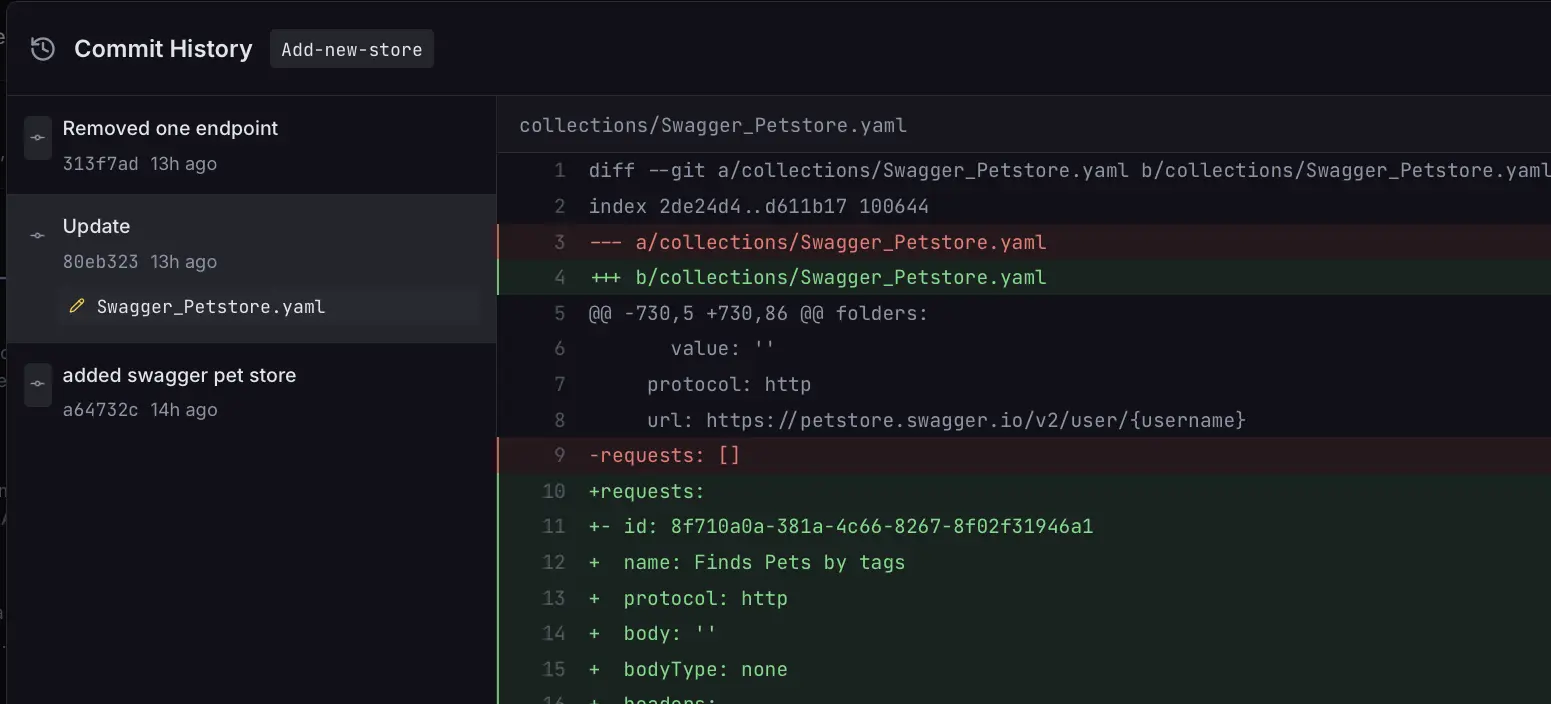The width and height of the screenshot is (1551, 704).
Task: Click commit hash 313f7ad
Action: pos(102,163)
